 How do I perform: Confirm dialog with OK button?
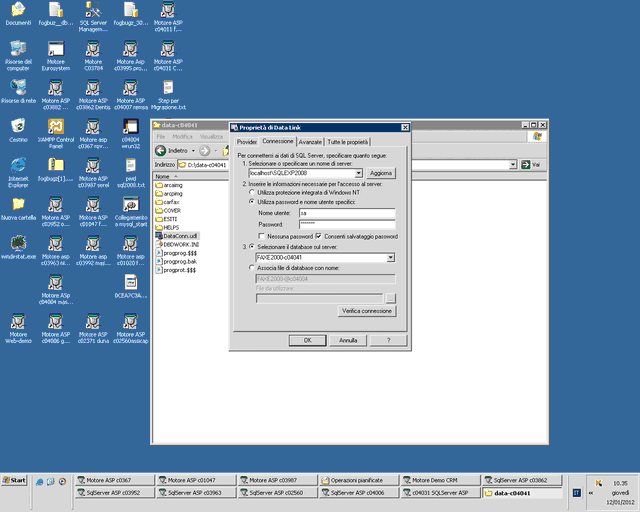point(307,340)
